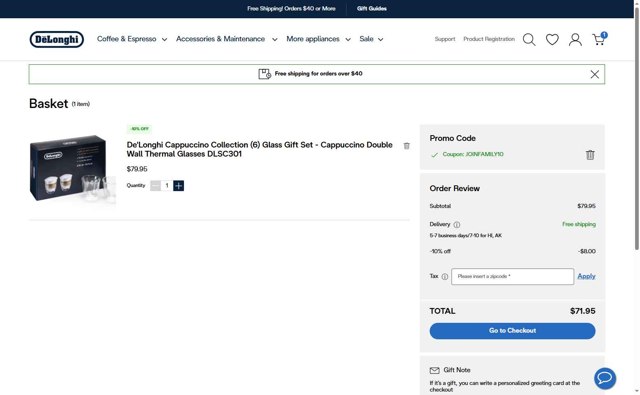The image size is (640, 395).
Task: Click the Coupon: JOINFAMILY10 text
Action: [473, 154]
